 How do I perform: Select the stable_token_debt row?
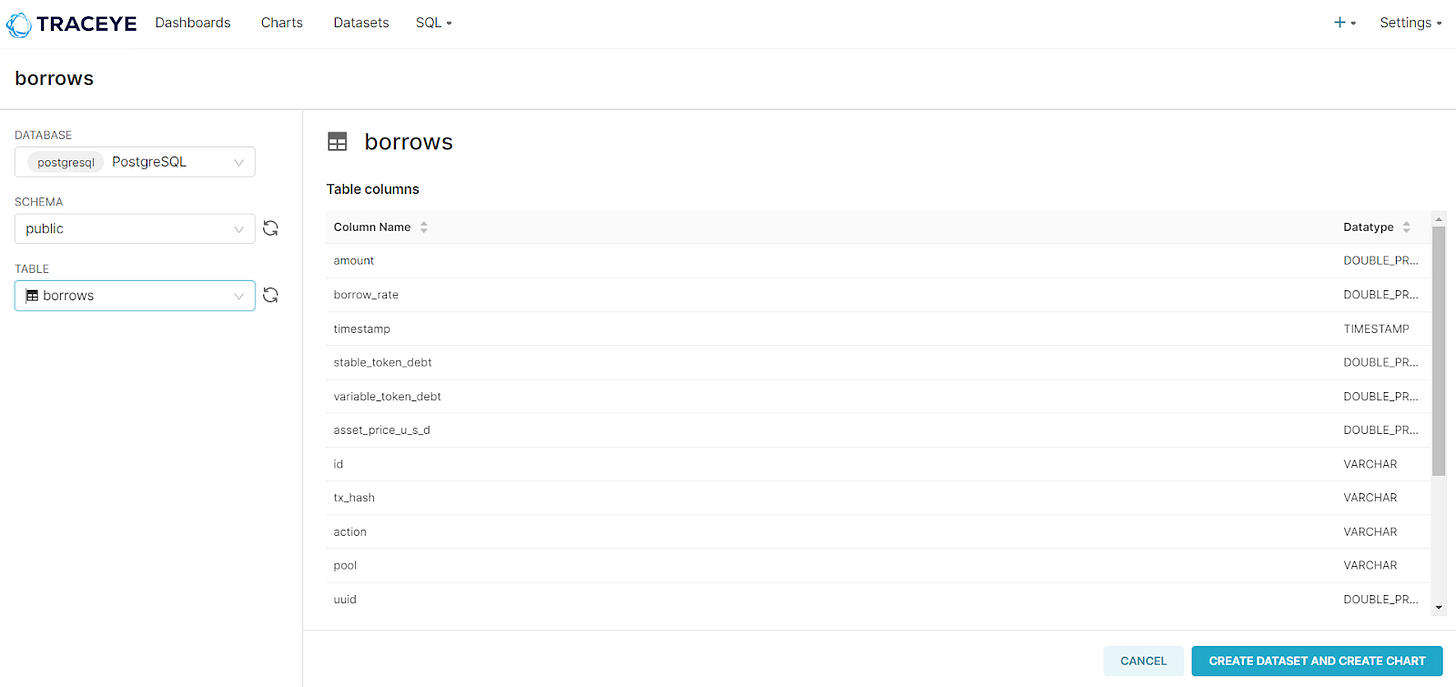coord(879,363)
